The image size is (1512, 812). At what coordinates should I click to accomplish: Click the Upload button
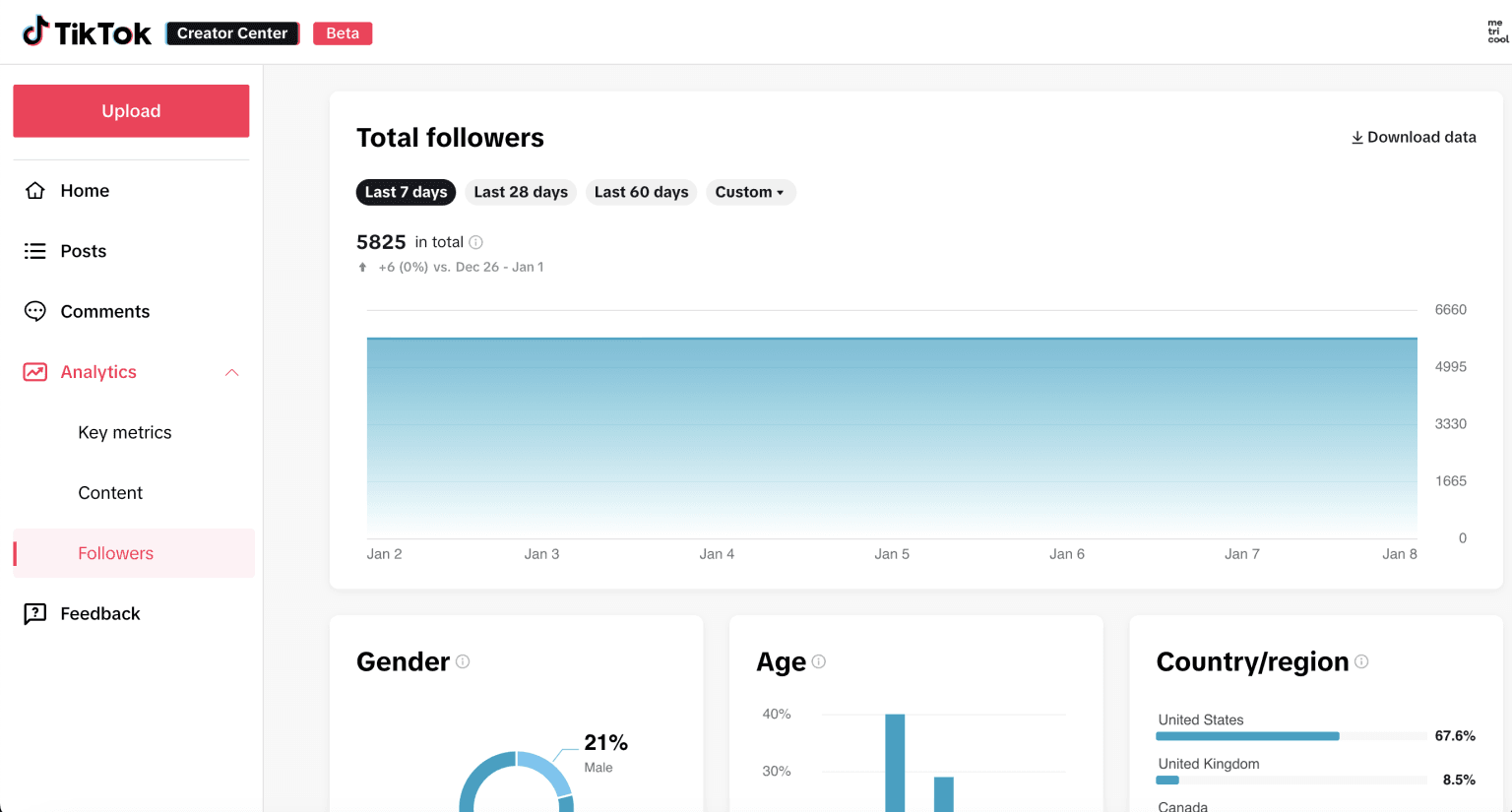[130, 110]
